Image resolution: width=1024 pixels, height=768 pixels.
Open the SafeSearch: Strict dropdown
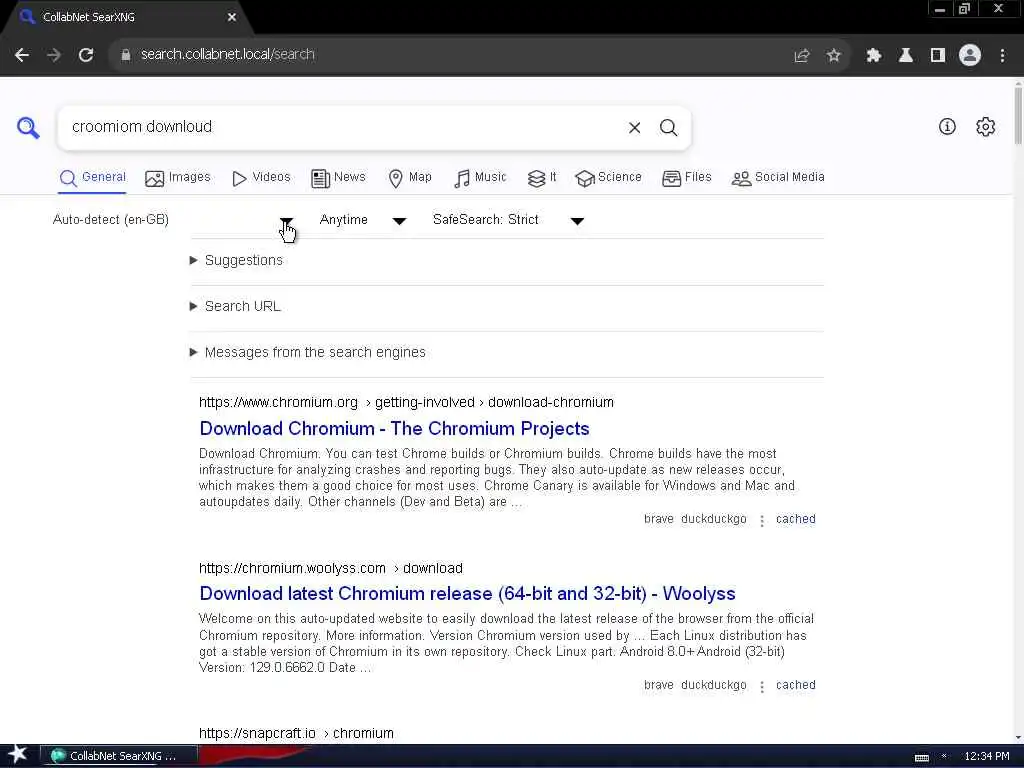point(508,220)
